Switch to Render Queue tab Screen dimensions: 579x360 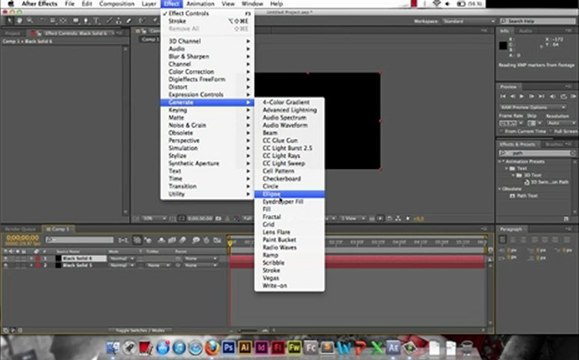pos(20,229)
